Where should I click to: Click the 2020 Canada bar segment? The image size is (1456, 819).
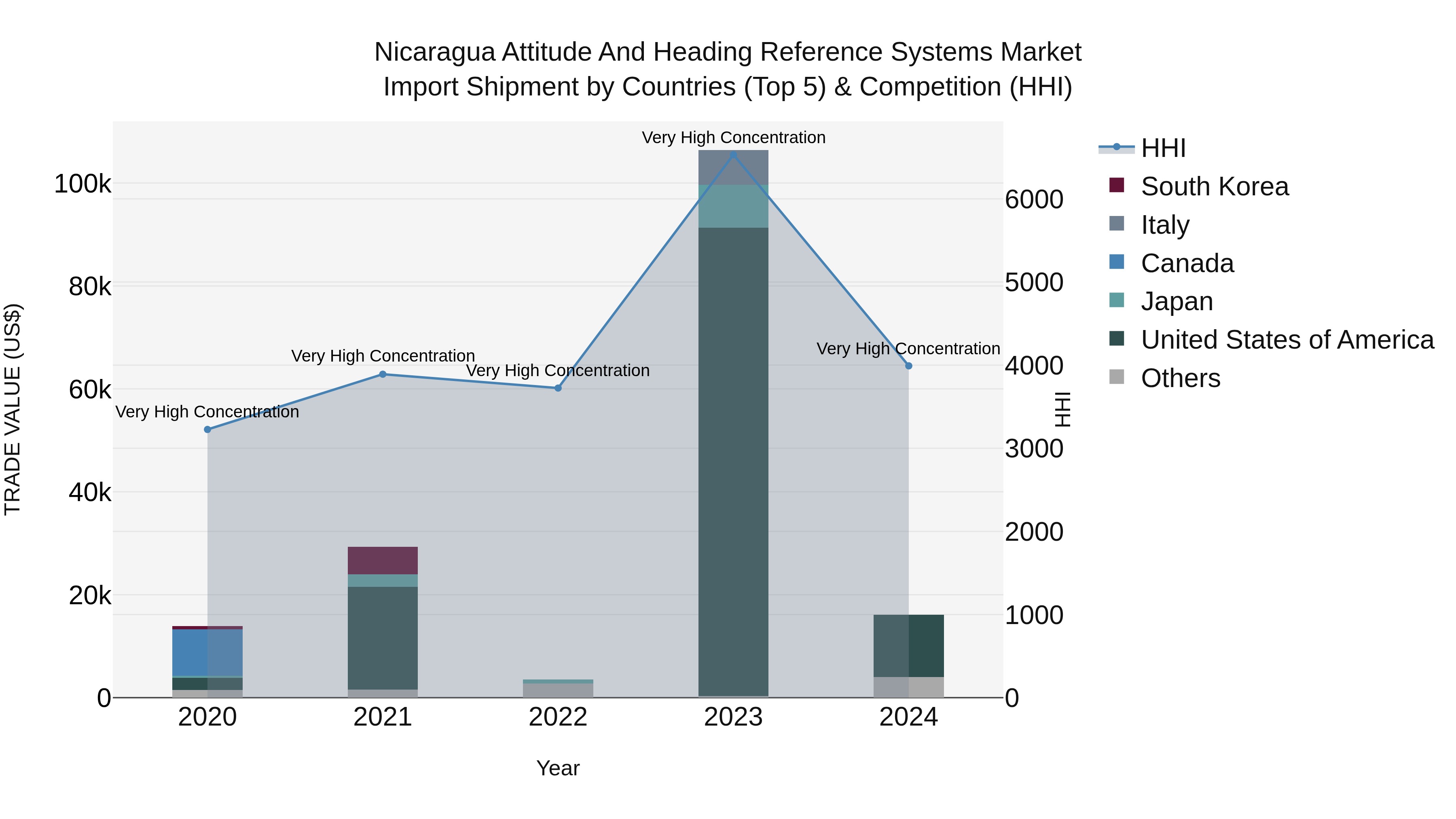[207, 653]
